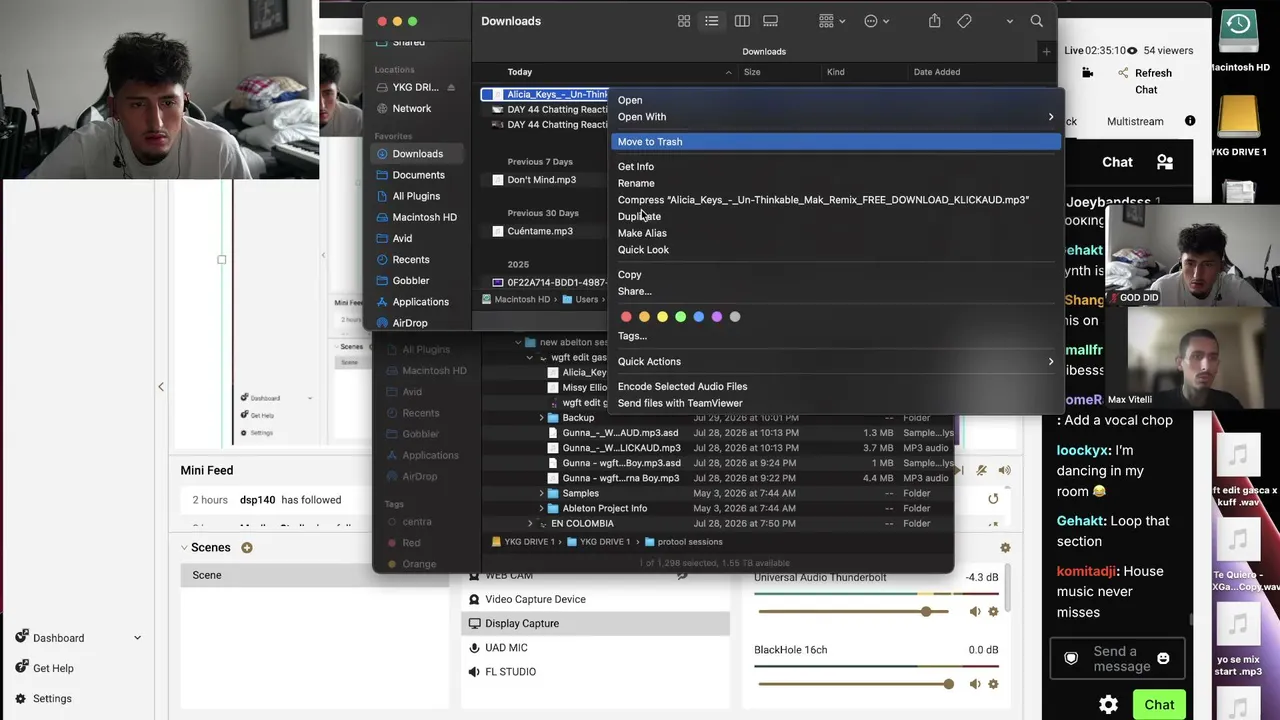
Task: Open BlackHole 16ch gear settings
Action: coord(993,684)
